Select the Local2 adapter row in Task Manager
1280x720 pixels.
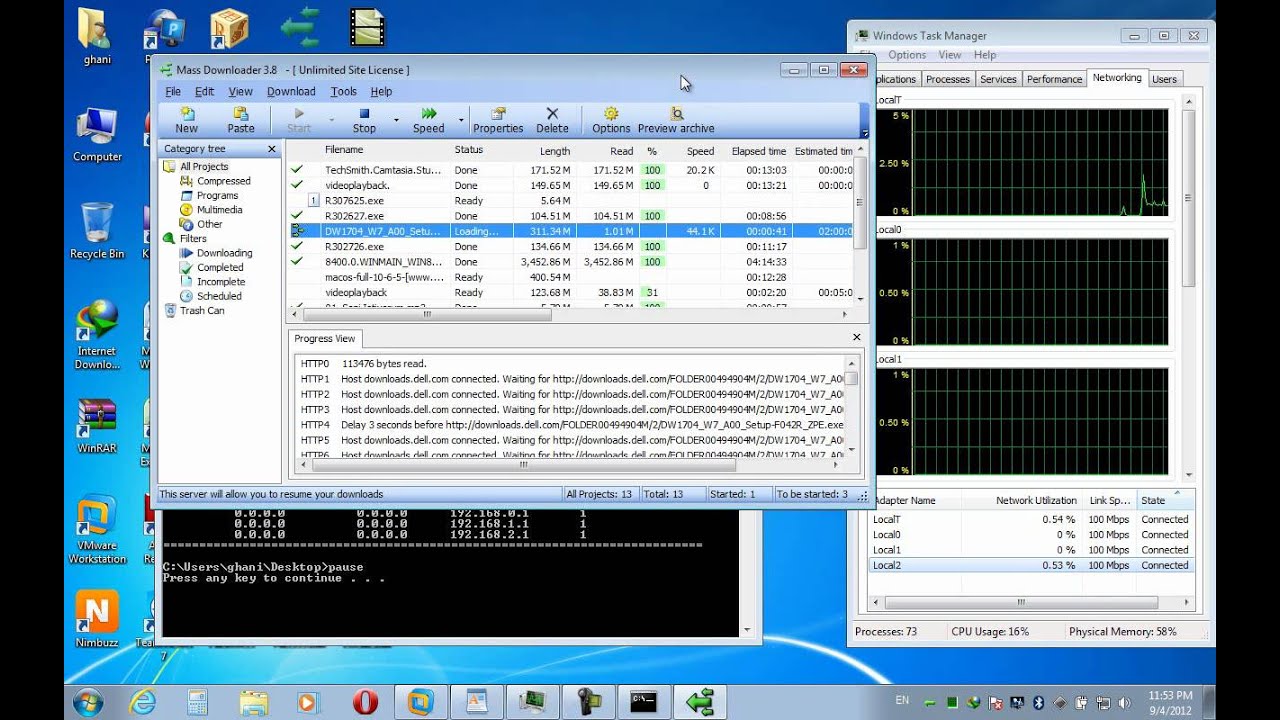[x=1031, y=565]
